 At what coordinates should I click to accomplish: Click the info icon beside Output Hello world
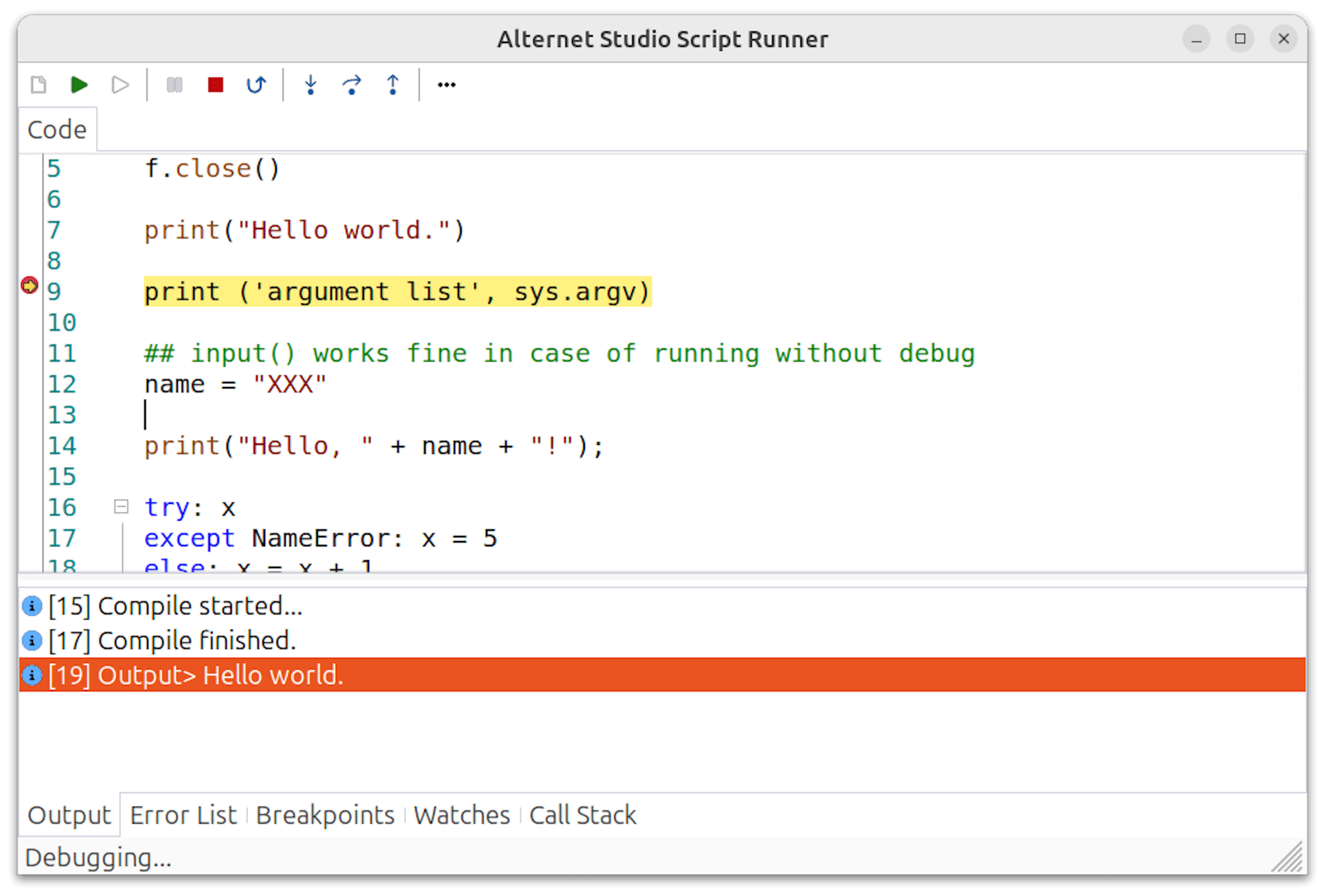(31, 675)
